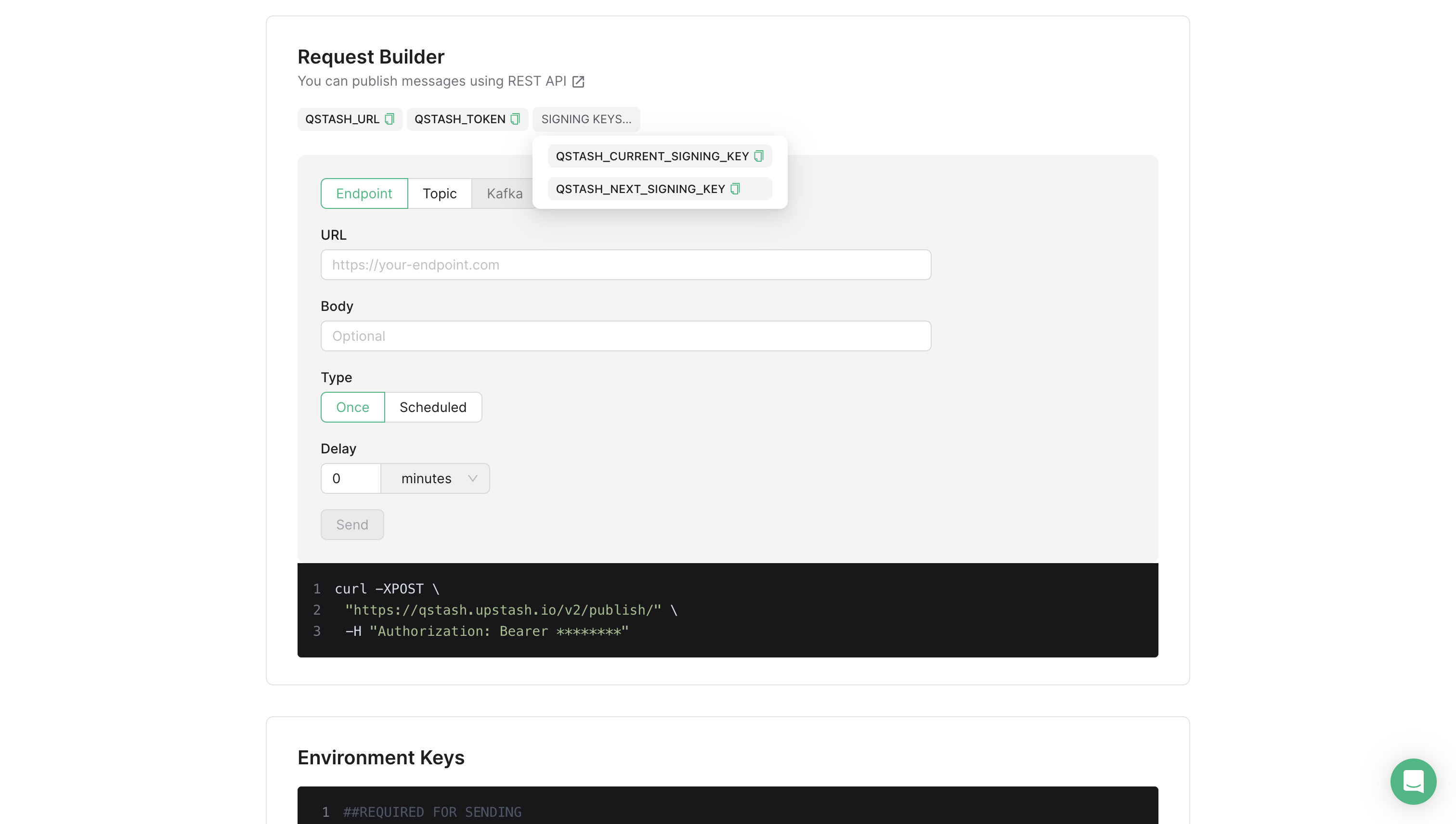
Task: Select the Once message type toggle
Action: tap(352, 407)
